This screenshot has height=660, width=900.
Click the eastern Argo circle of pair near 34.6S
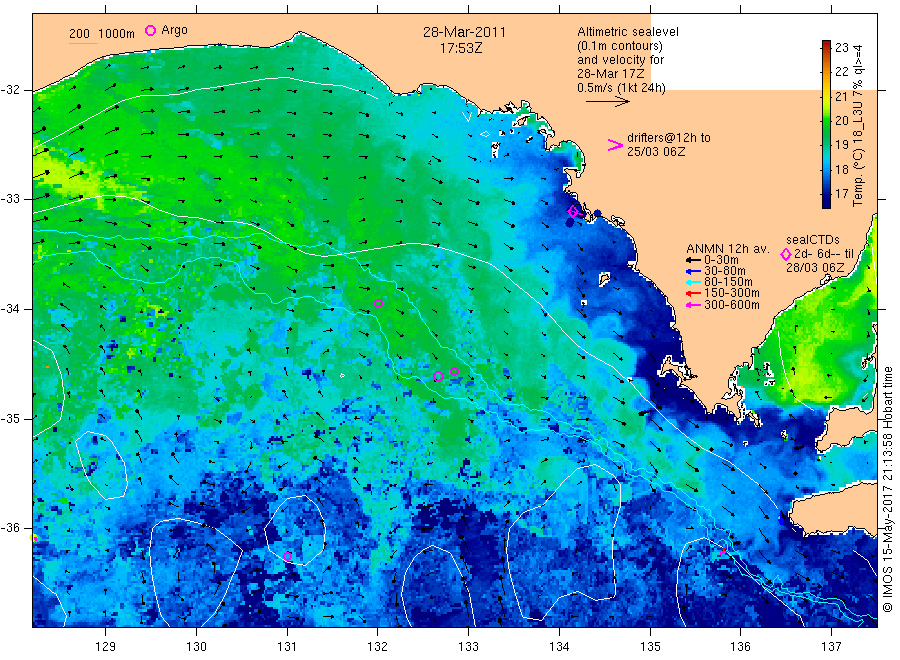455,371
